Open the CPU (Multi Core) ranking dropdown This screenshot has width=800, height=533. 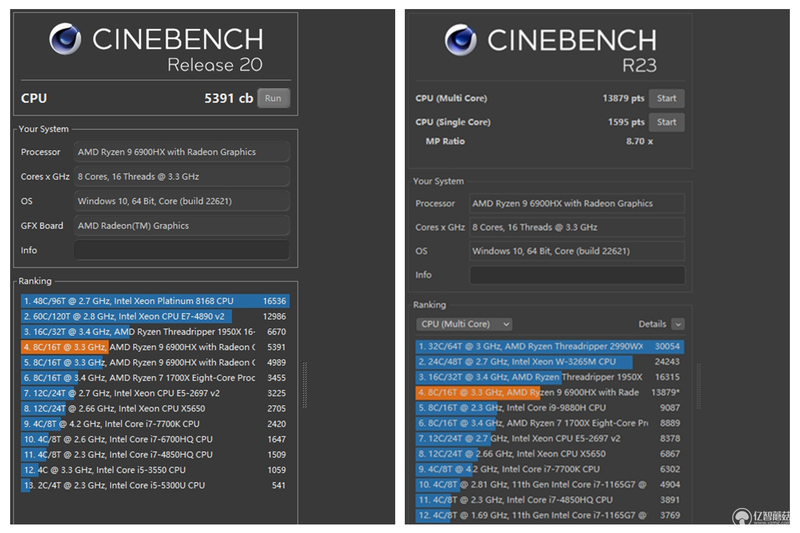click(x=464, y=324)
